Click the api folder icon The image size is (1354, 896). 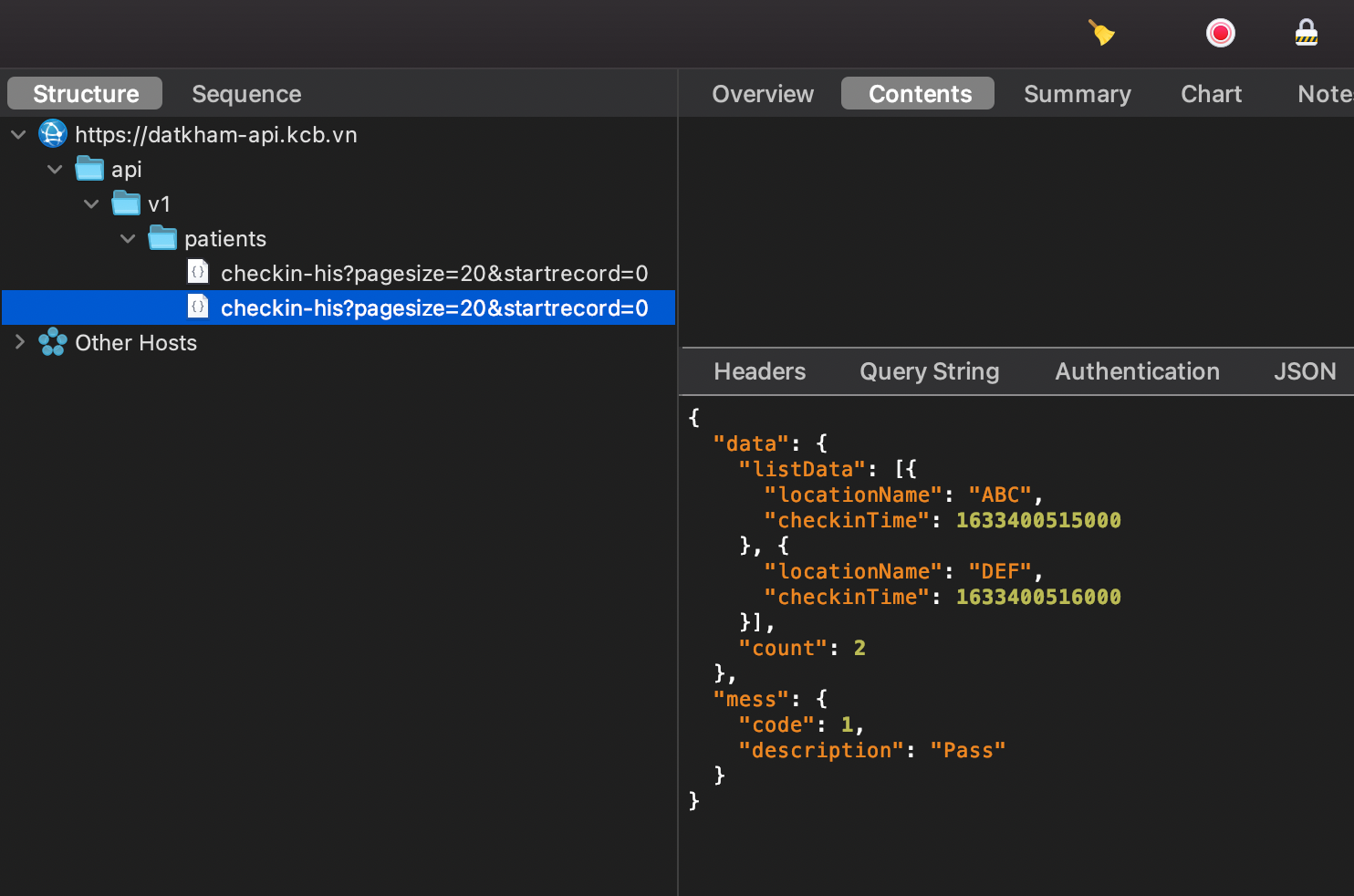[89, 169]
